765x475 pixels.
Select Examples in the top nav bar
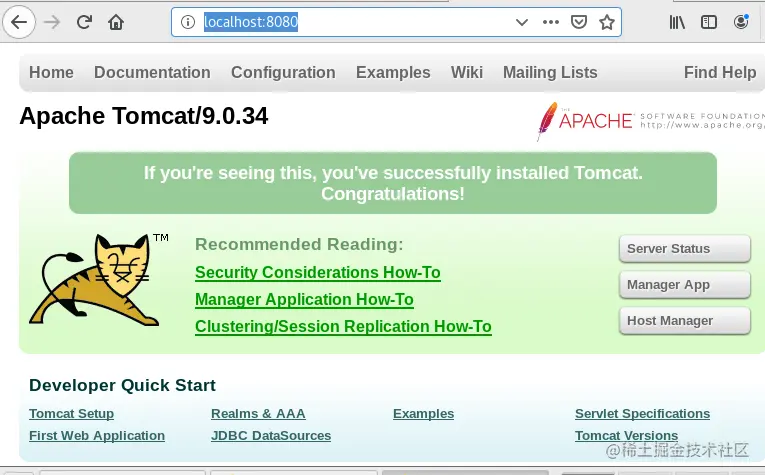coord(393,72)
